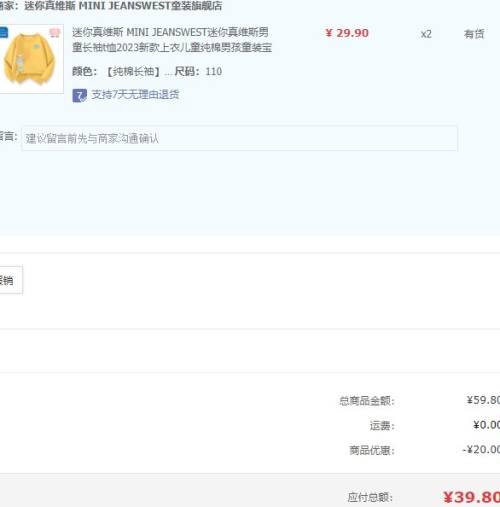Click the 总商品金额 label
The height and width of the screenshot is (507, 500).
point(367,400)
